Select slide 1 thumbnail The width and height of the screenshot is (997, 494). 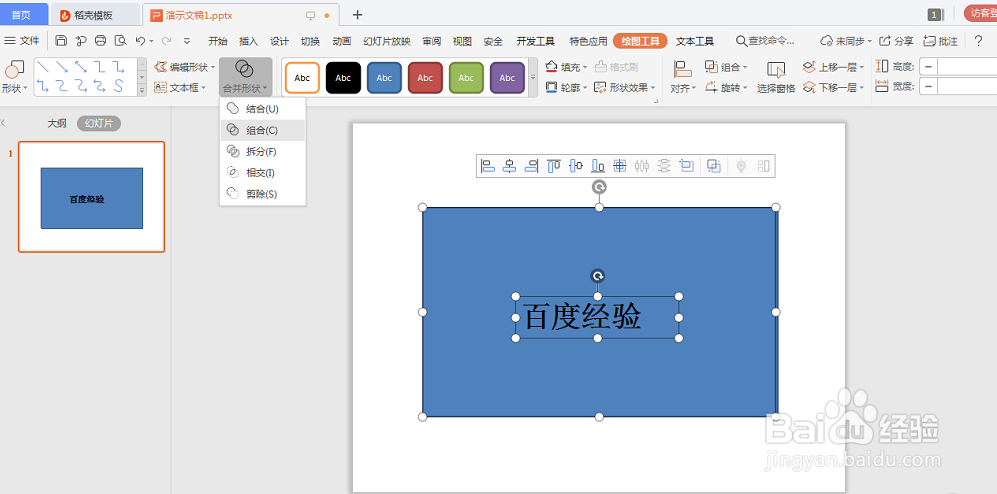point(92,196)
